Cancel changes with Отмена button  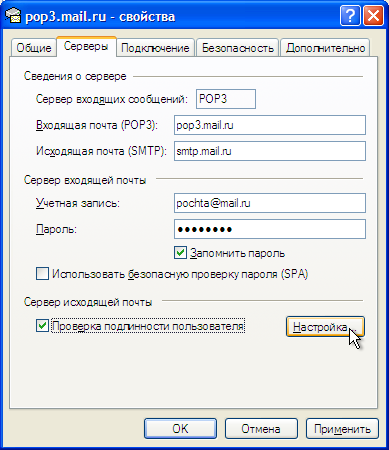[x=261, y=429]
